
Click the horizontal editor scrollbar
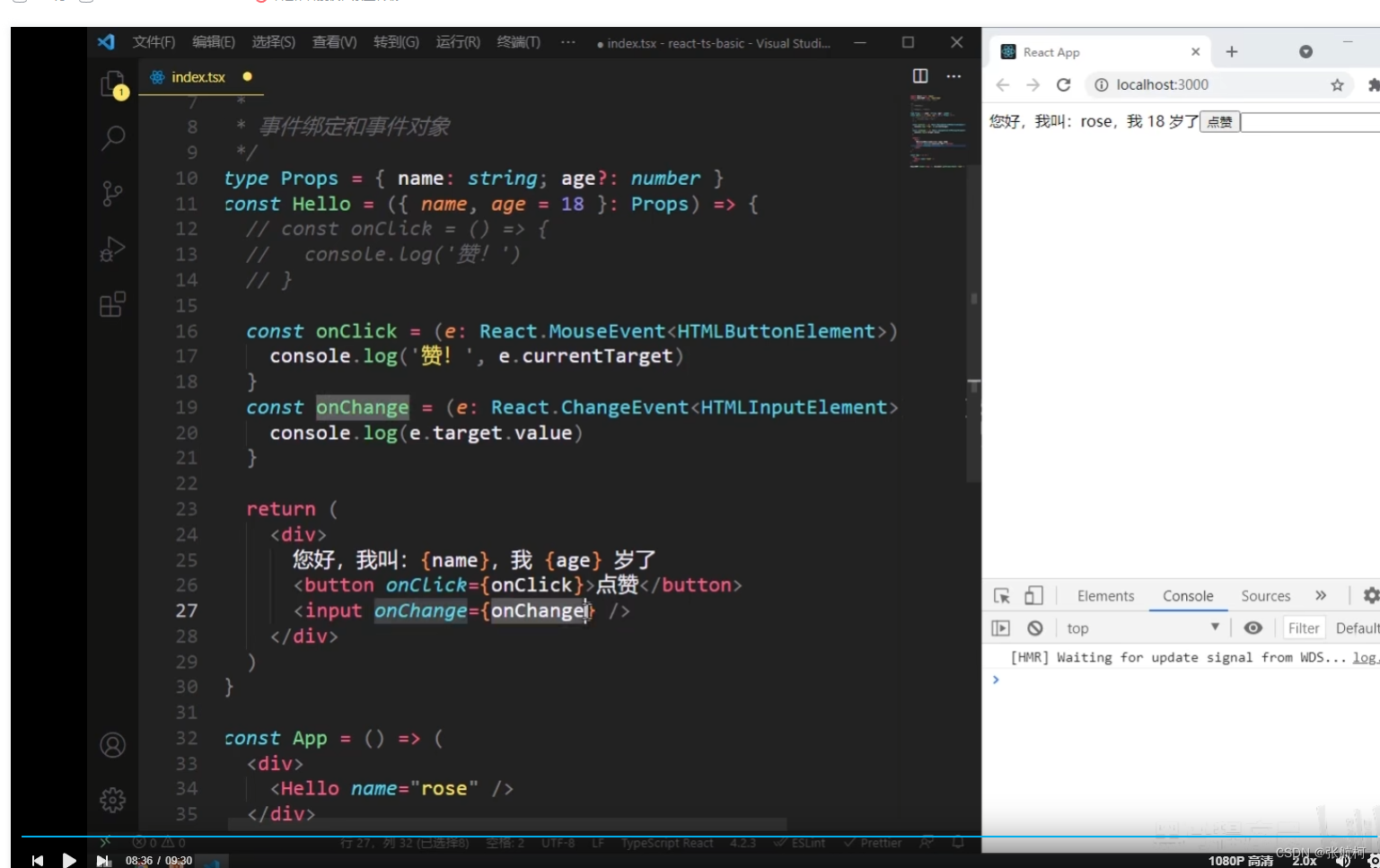pos(507,824)
